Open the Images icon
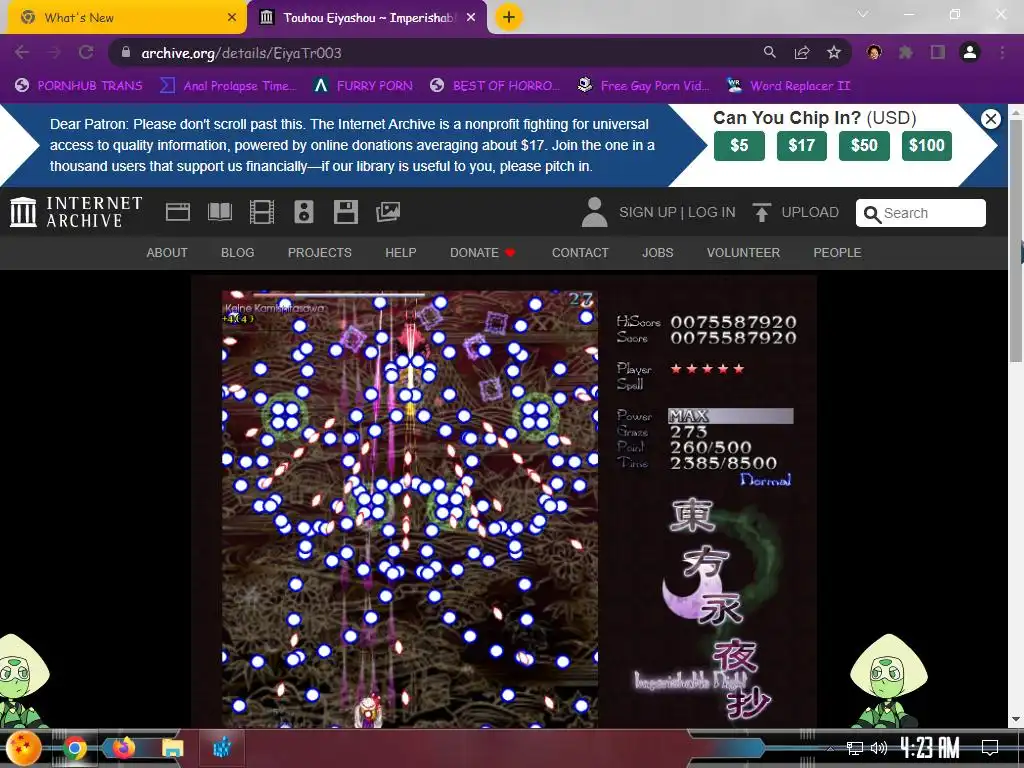Image resolution: width=1024 pixels, height=768 pixels. point(388,212)
